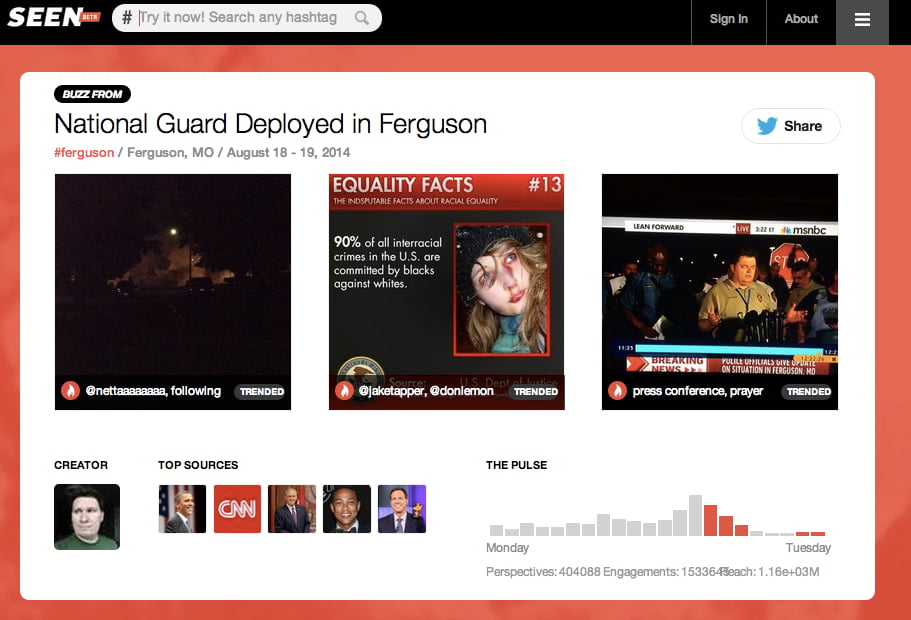Click the "press conference, prayer" caption

(698, 390)
